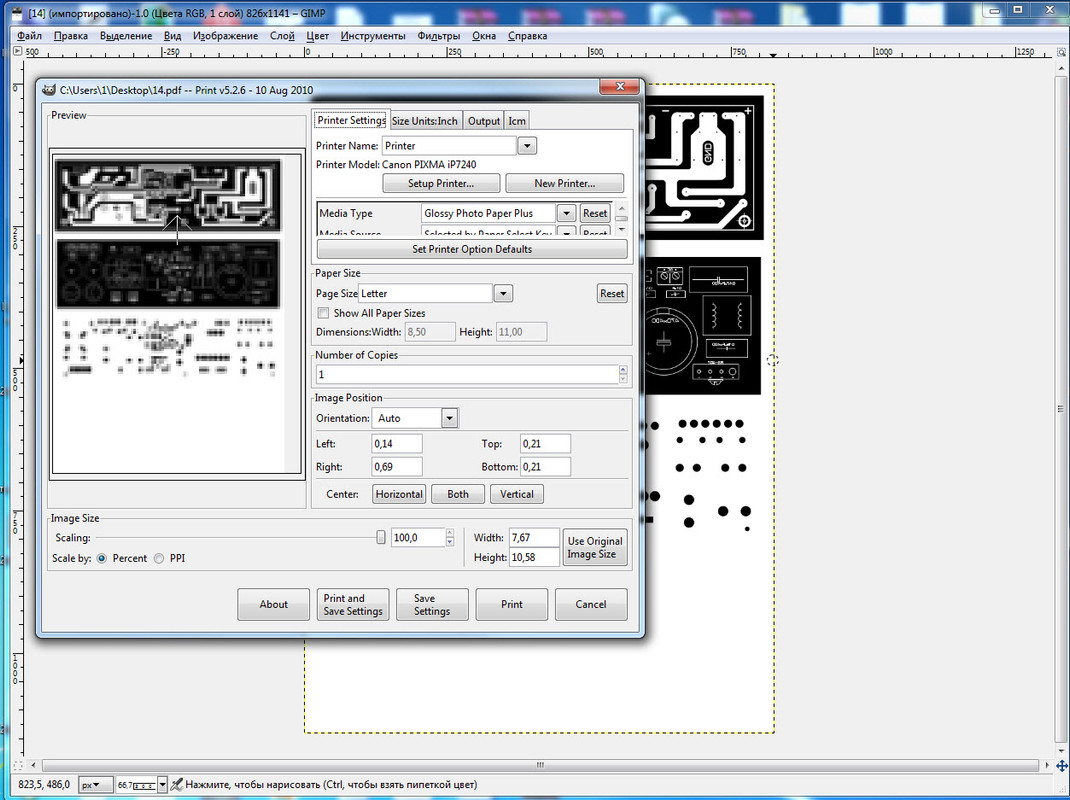This screenshot has height=800, width=1070.
Task: Center image with Vertical button
Action: [517, 494]
